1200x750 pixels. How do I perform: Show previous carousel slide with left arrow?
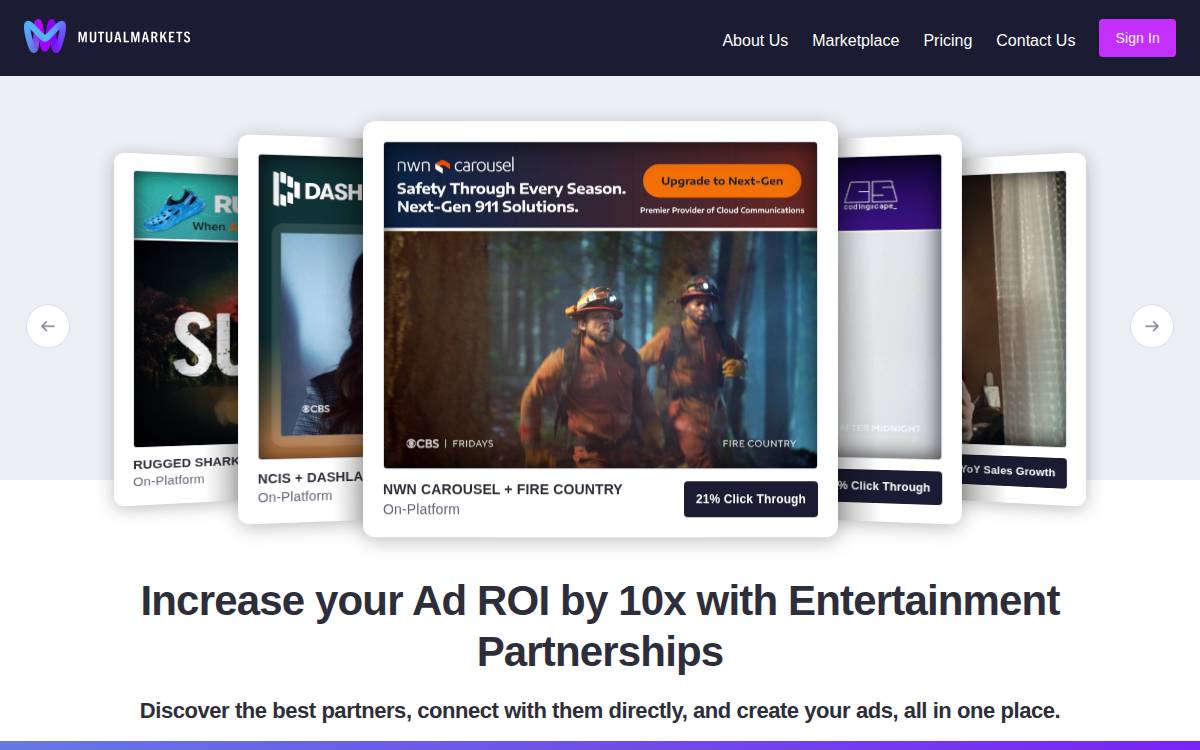[x=48, y=326]
